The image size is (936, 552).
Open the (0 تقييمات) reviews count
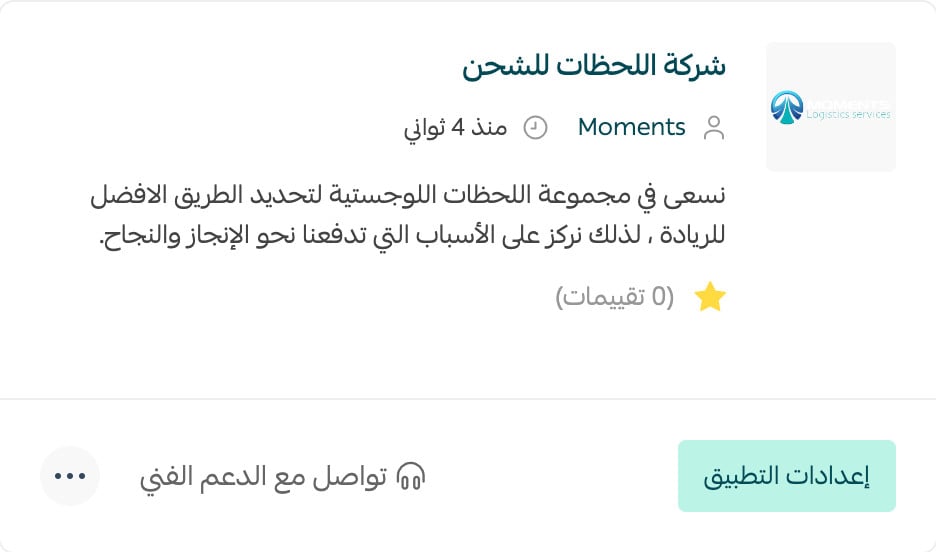614,297
